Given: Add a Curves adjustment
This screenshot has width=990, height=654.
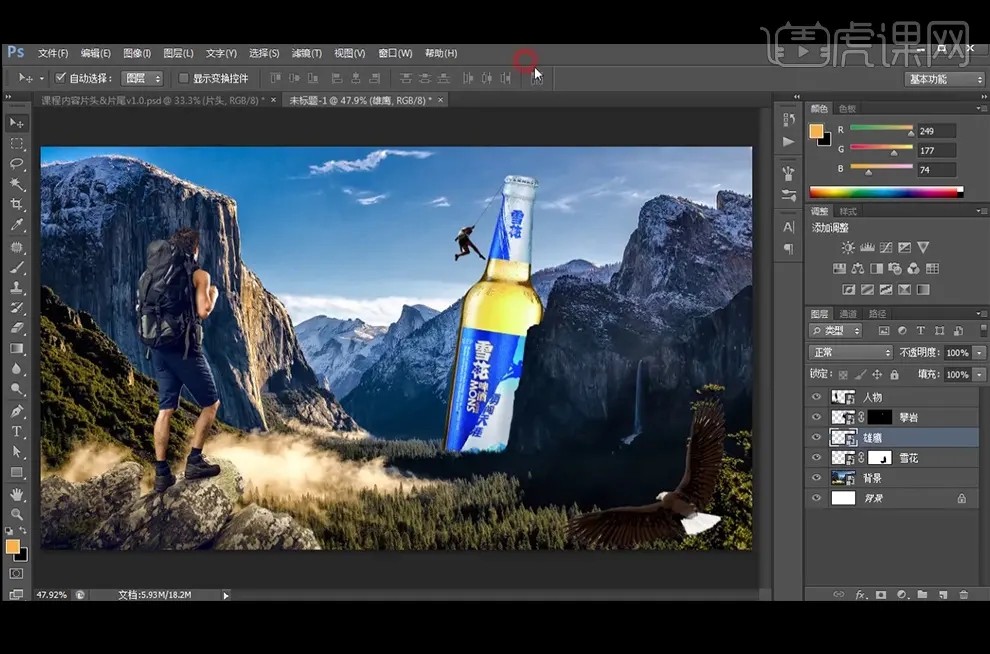Looking at the screenshot, I should (x=886, y=247).
